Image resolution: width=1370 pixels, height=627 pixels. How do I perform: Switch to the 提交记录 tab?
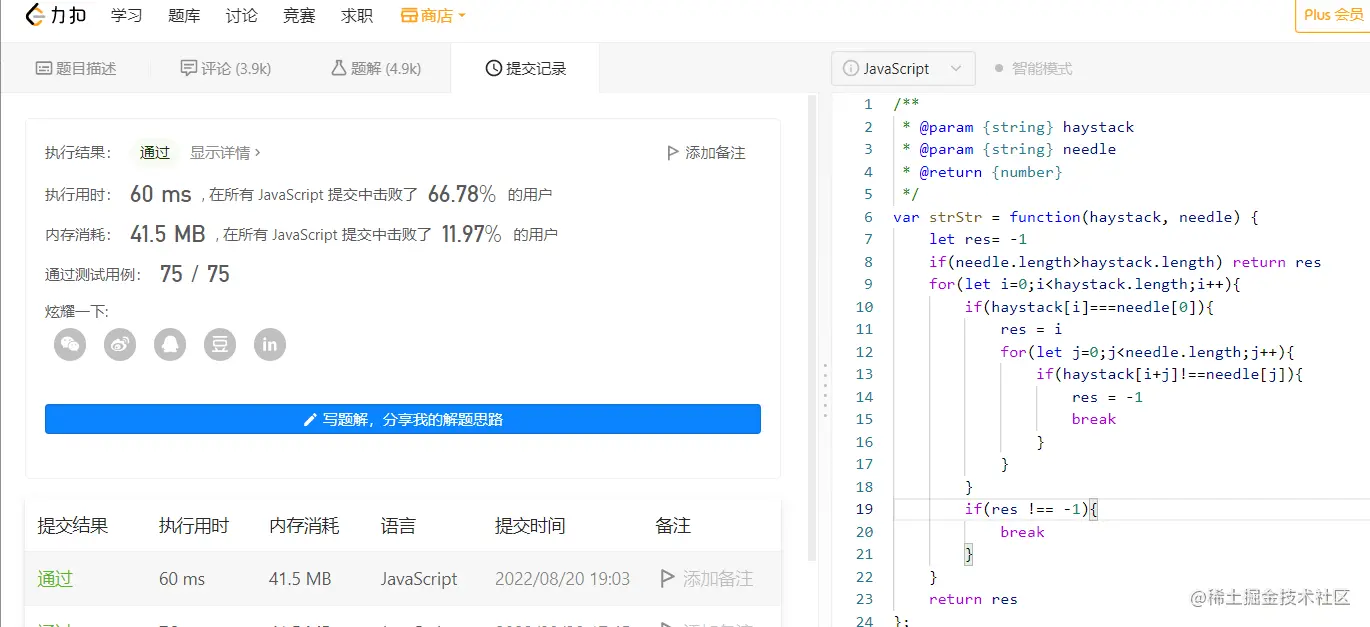(x=526, y=68)
